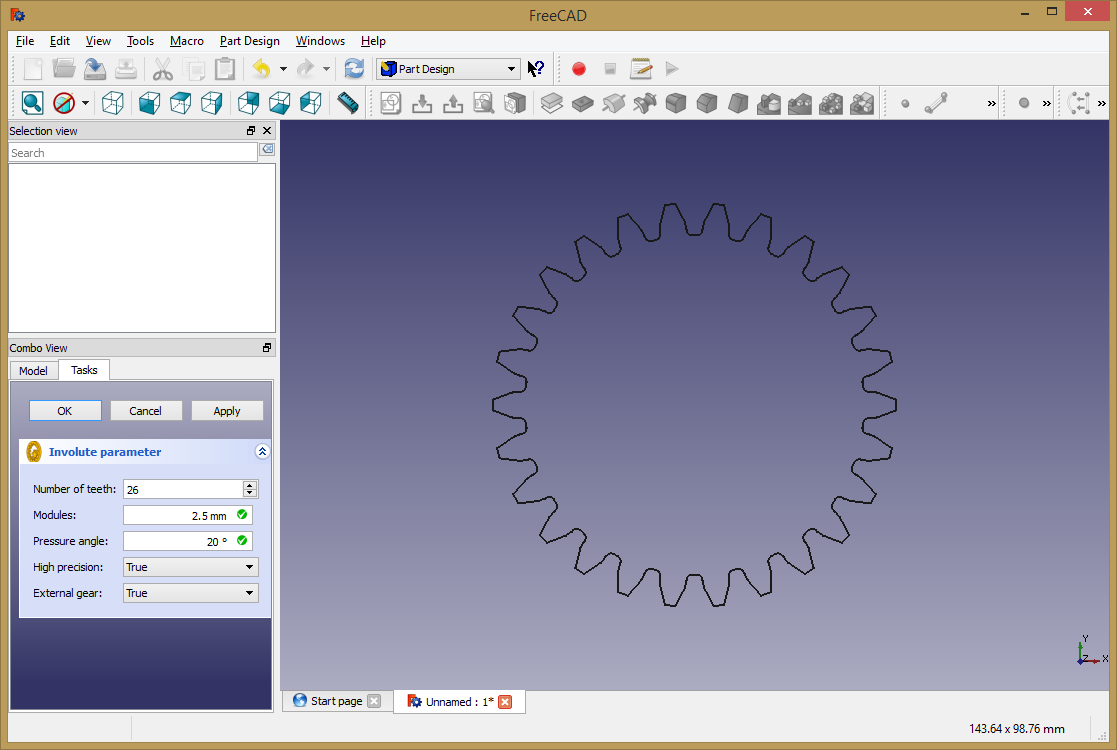Image resolution: width=1117 pixels, height=750 pixels.
Task: Click the Polar pattern icon
Action: pos(831,103)
